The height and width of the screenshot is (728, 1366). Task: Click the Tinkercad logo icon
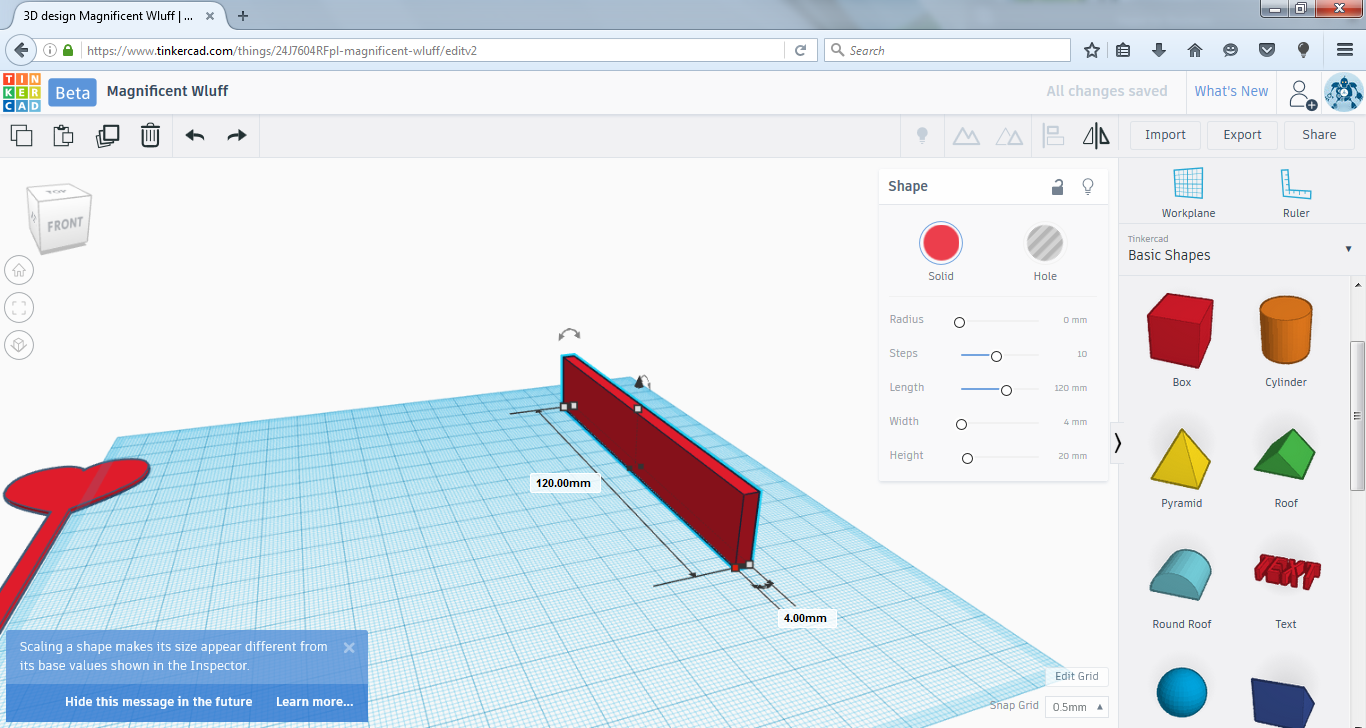tap(21, 92)
